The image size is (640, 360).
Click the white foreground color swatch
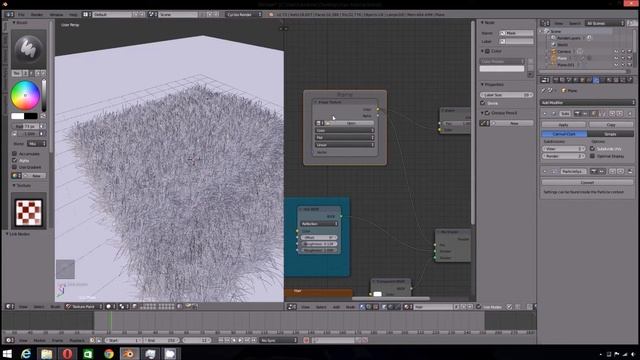[18, 116]
